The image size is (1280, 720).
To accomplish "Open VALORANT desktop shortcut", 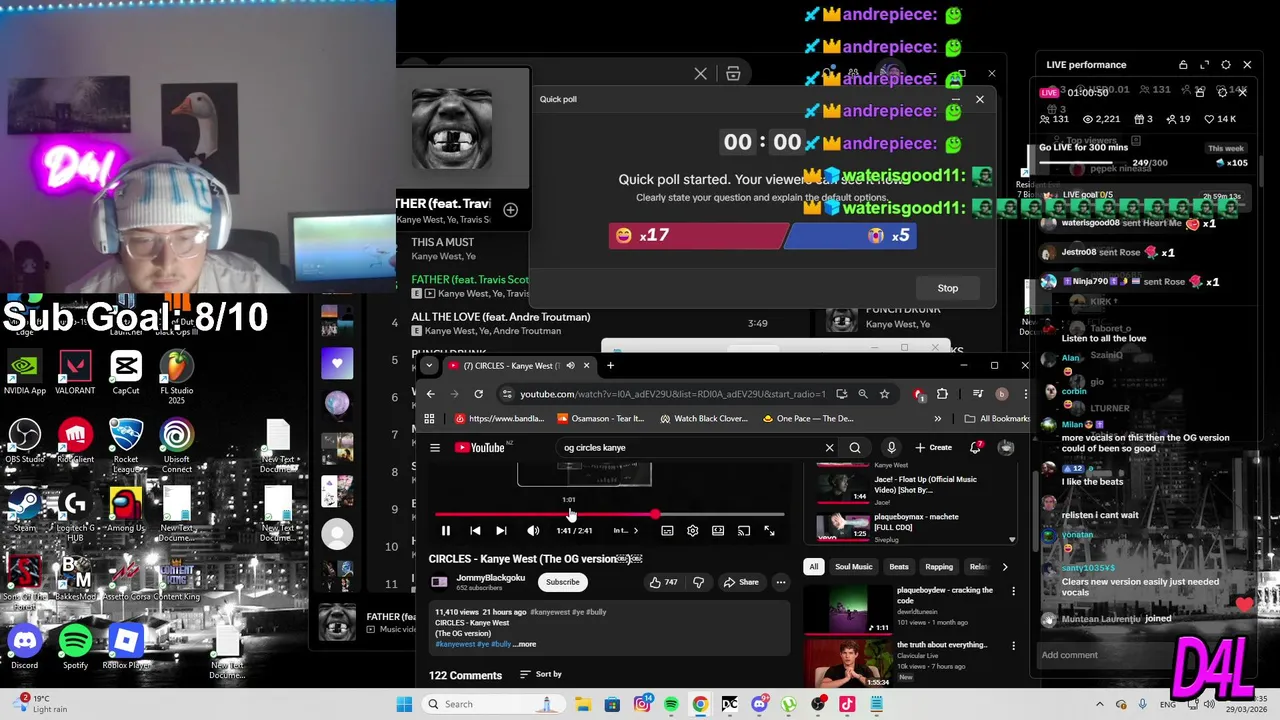I will (x=75, y=372).
